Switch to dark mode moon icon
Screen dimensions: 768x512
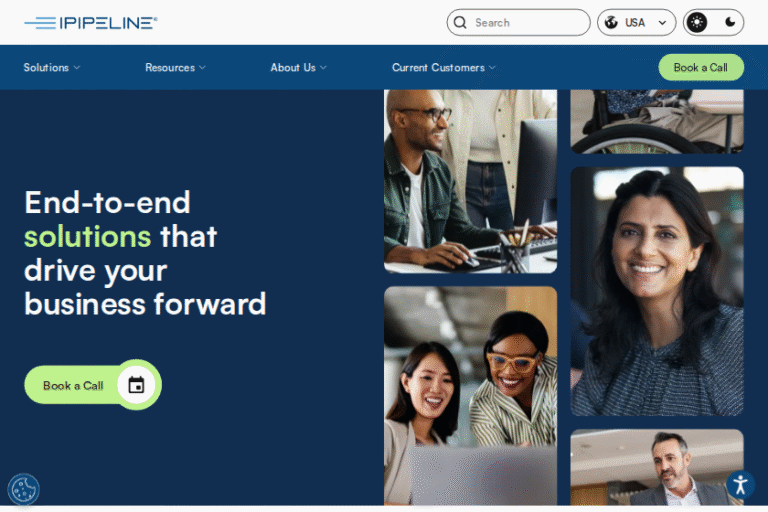coord(730,22)
